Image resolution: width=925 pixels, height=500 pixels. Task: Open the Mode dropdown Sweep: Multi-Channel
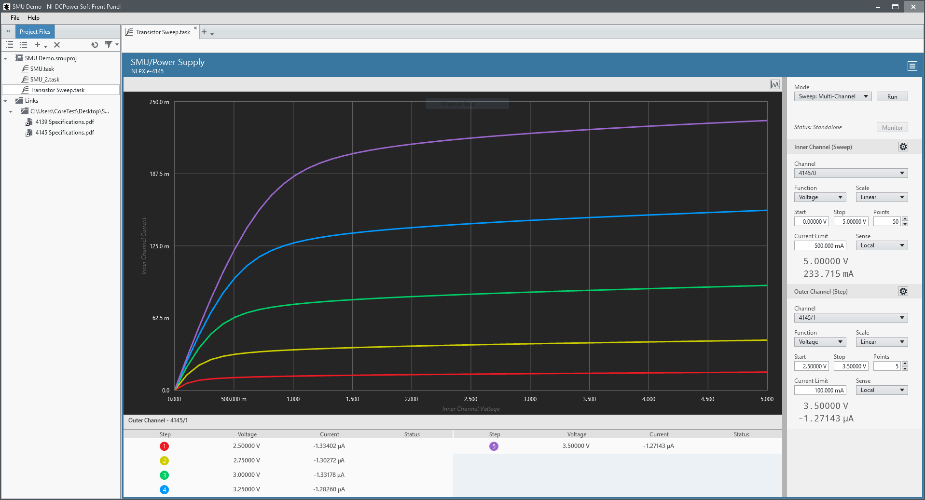(x=833, y=97)
